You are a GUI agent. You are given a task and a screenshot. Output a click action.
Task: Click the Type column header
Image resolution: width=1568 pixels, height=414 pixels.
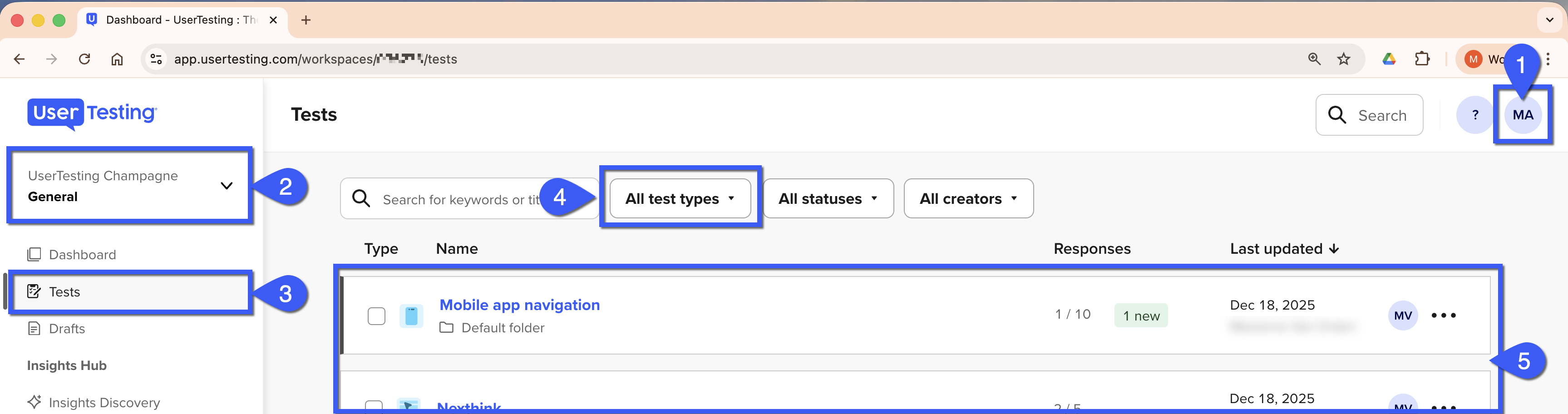[x=381, y=249]
